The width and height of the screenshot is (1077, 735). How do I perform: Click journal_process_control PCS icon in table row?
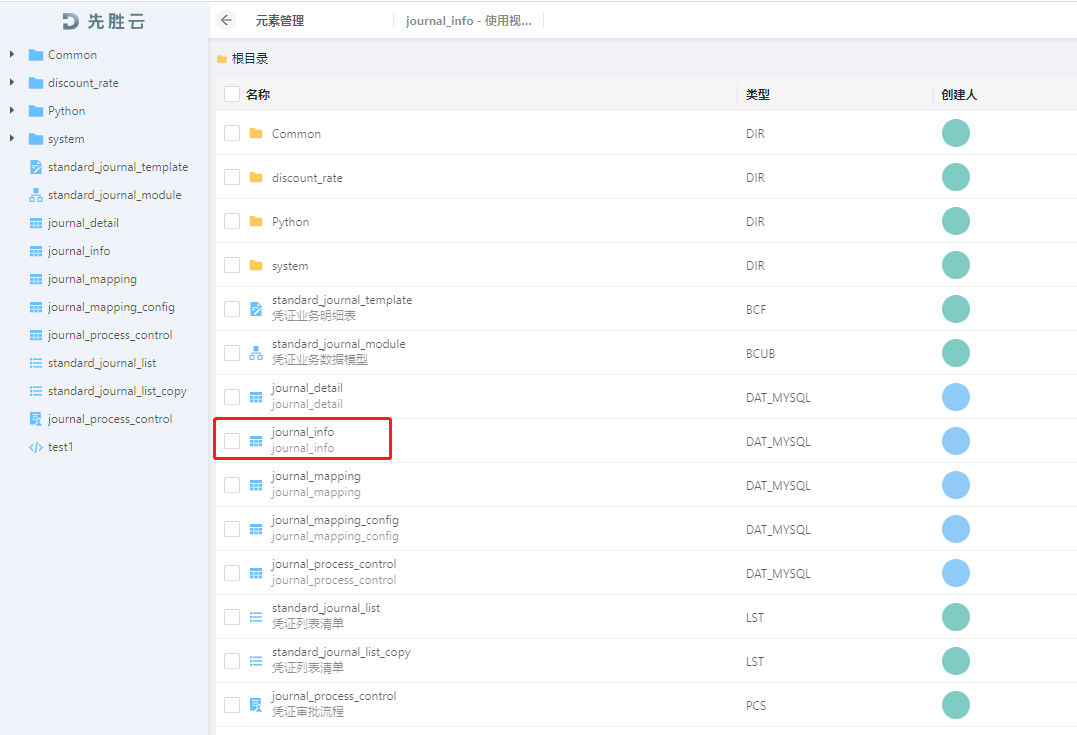point(256,705)
